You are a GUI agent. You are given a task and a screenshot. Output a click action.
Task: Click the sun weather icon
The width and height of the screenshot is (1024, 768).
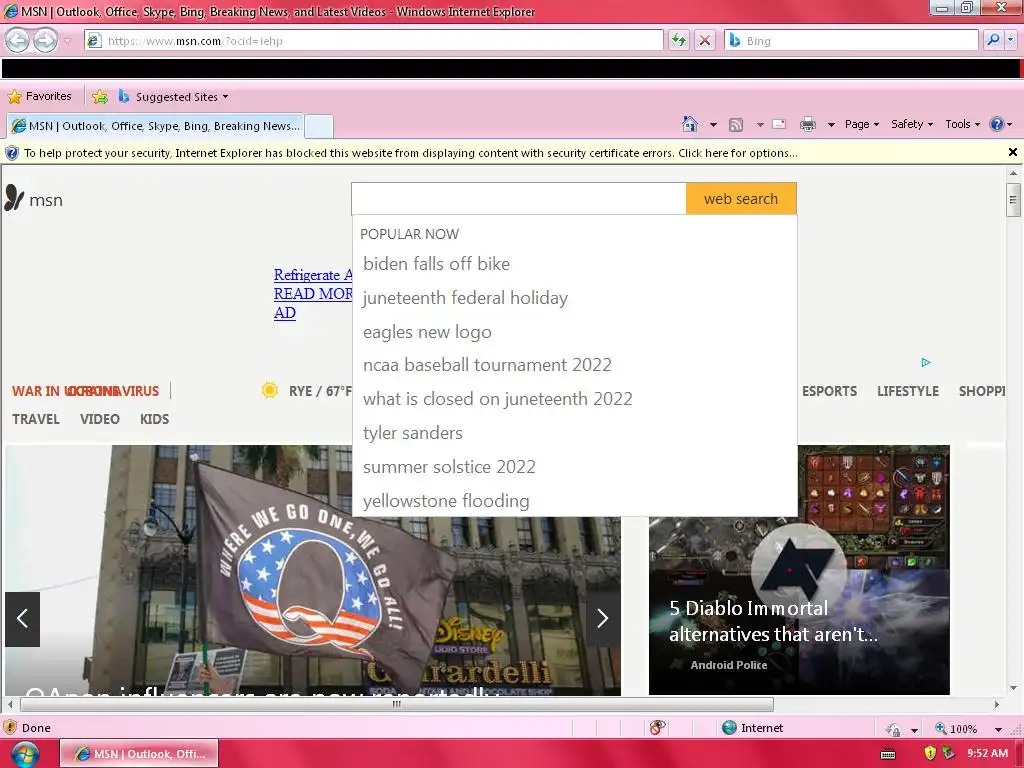269,391
